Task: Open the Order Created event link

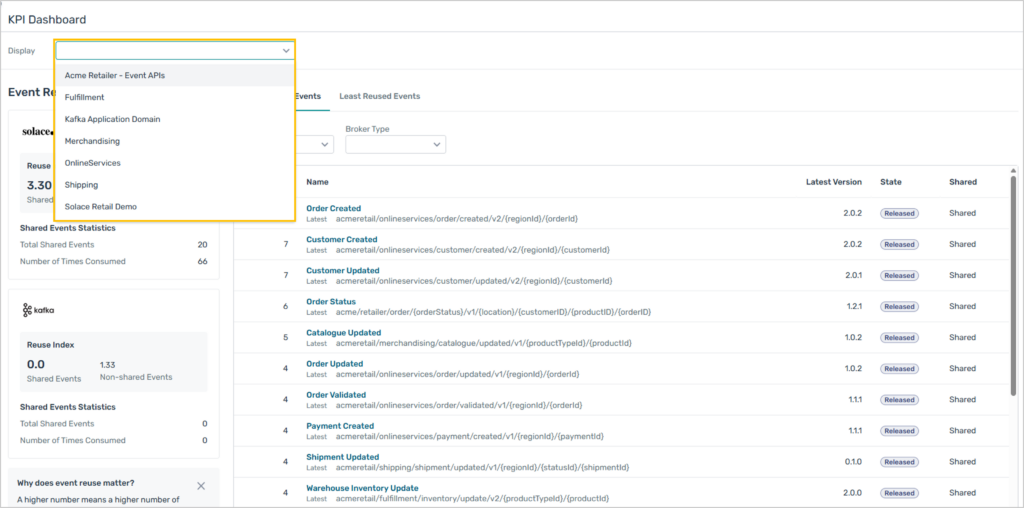Action: pos(333,208)
